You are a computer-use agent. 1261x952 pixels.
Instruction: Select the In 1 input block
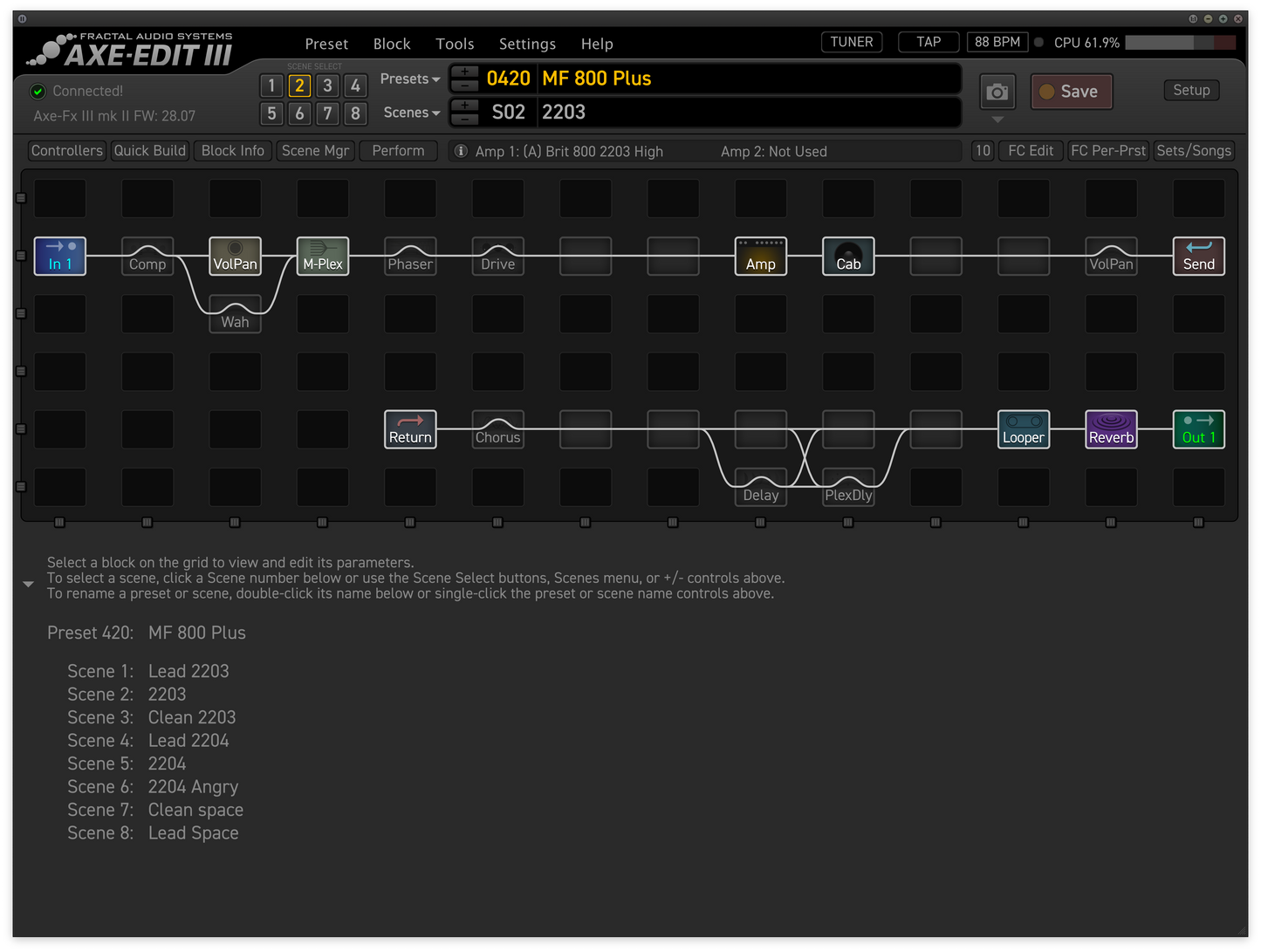coord(60,257)
